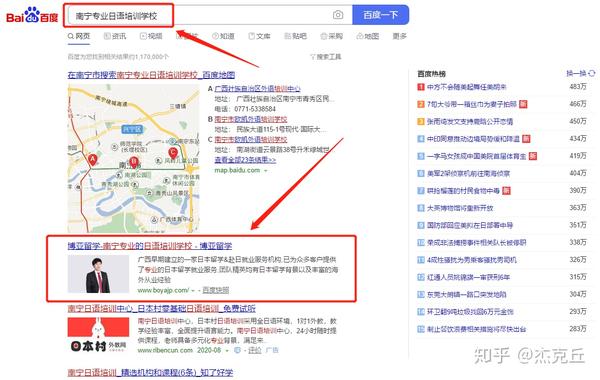The image size is (600, 380).
Task: Open hot-list item 7 with 390万
Action: (463, 191)
